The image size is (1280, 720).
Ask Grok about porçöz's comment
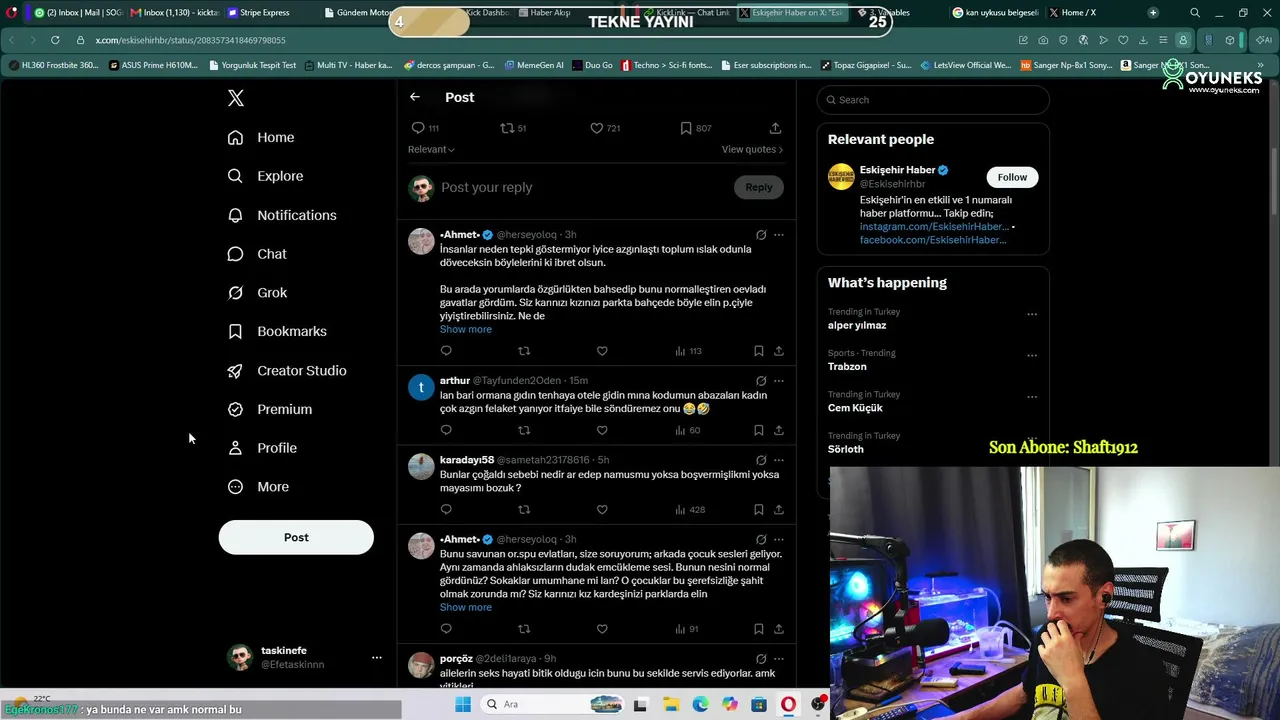click(x=761, y=659)
